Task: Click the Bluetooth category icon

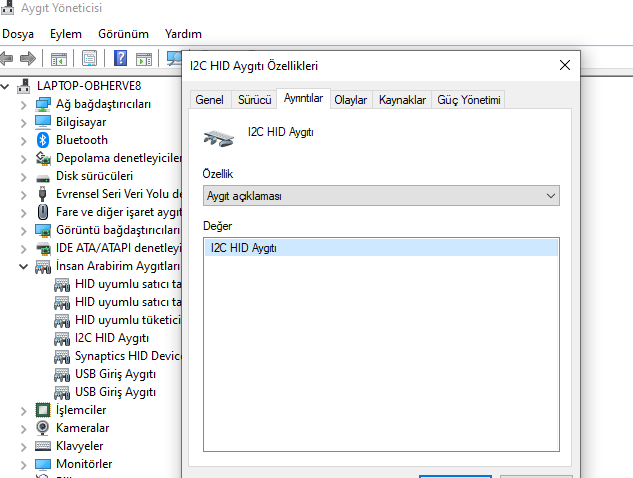Action: click(x=43, y=140)
